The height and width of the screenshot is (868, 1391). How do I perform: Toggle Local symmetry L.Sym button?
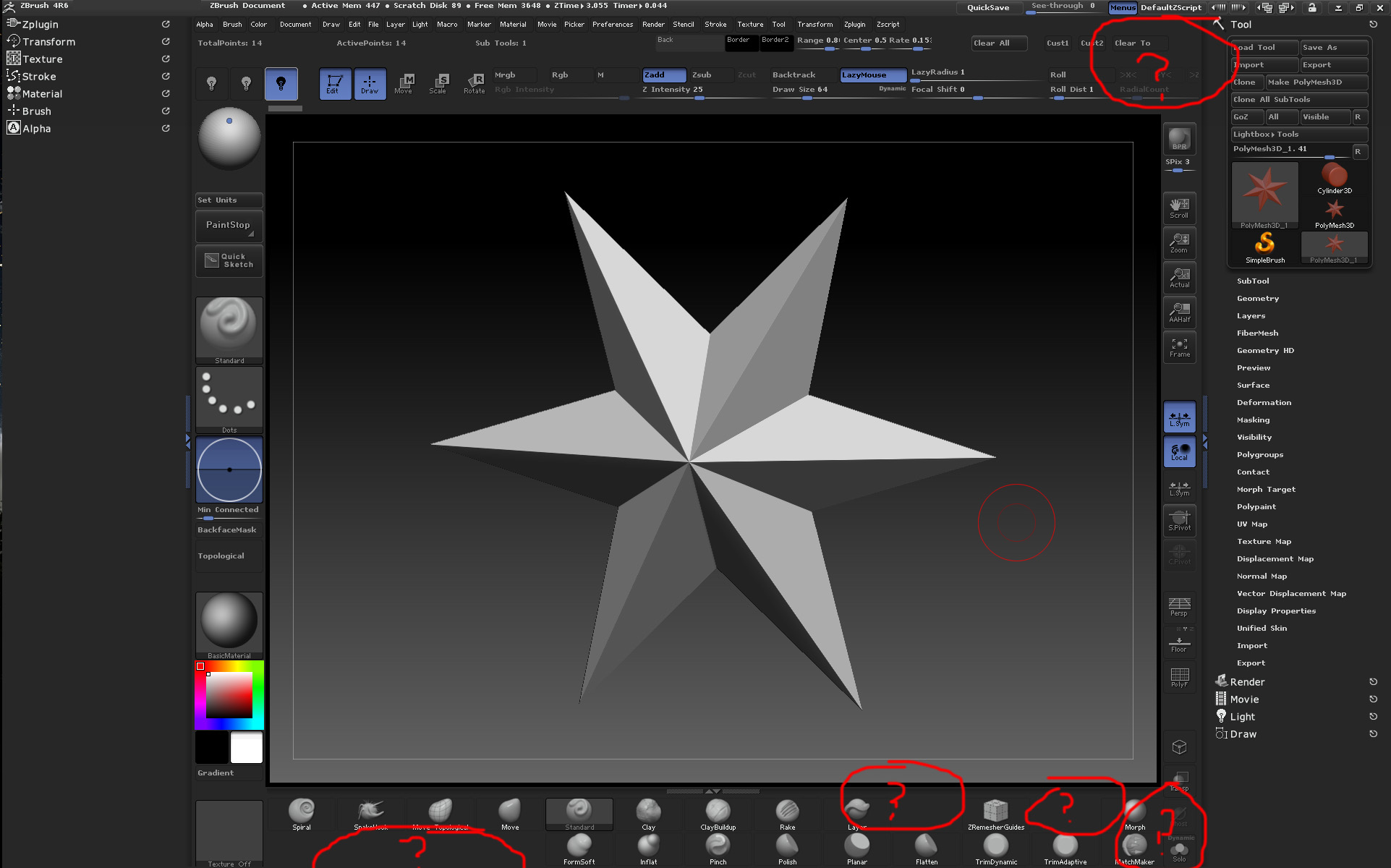[x=1179, y=417]
